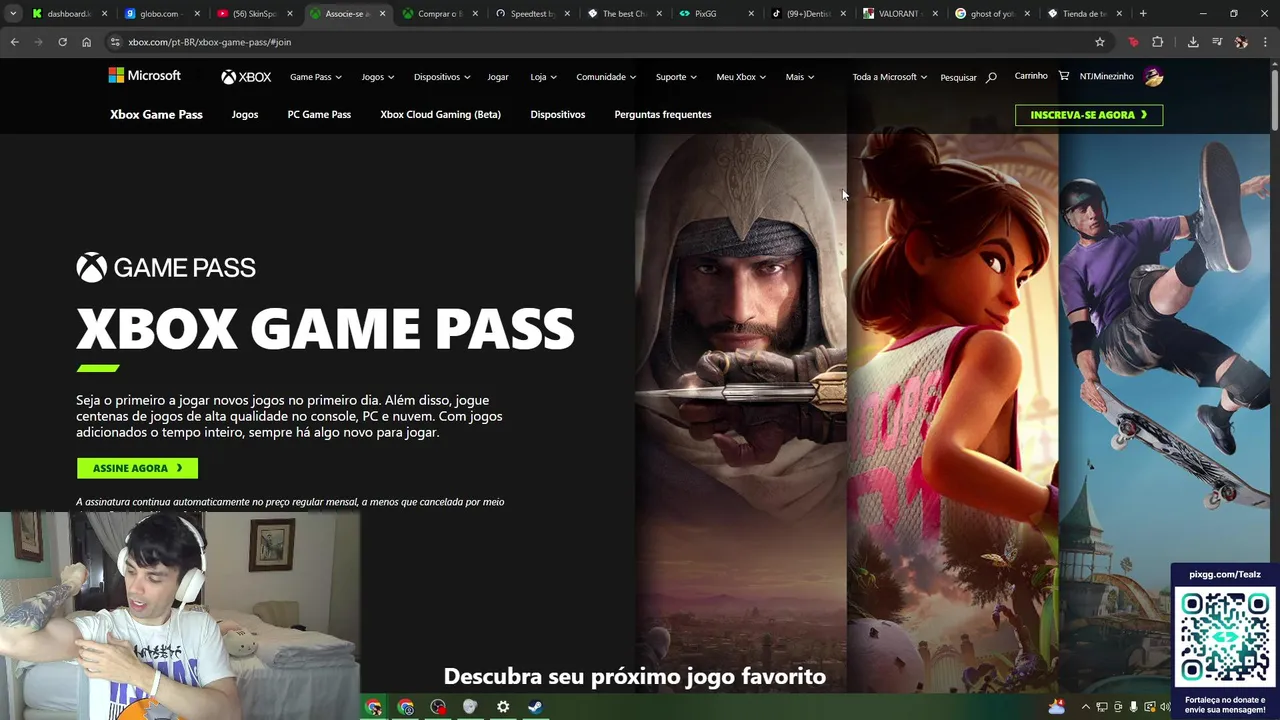Viewport: 1280px width, 720px height.
Task: Open browser downloads icon
Action: point(1193,42)
